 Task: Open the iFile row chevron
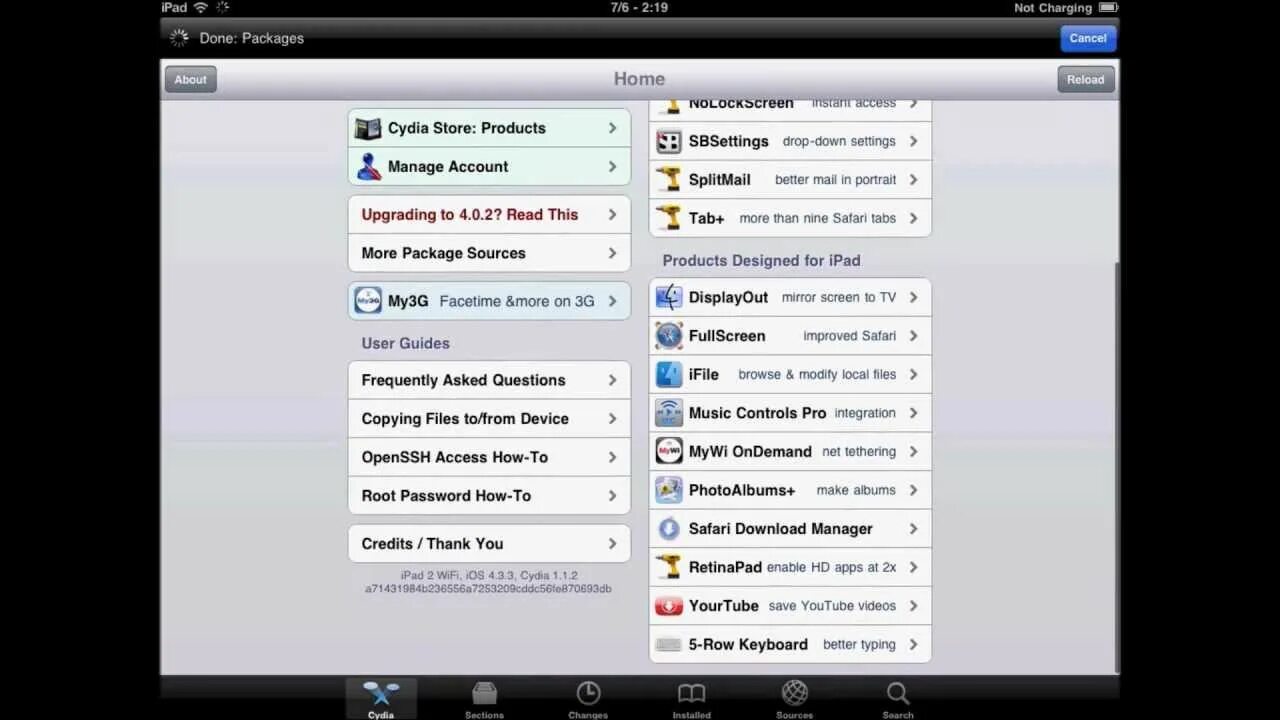[x=913, y=374]
